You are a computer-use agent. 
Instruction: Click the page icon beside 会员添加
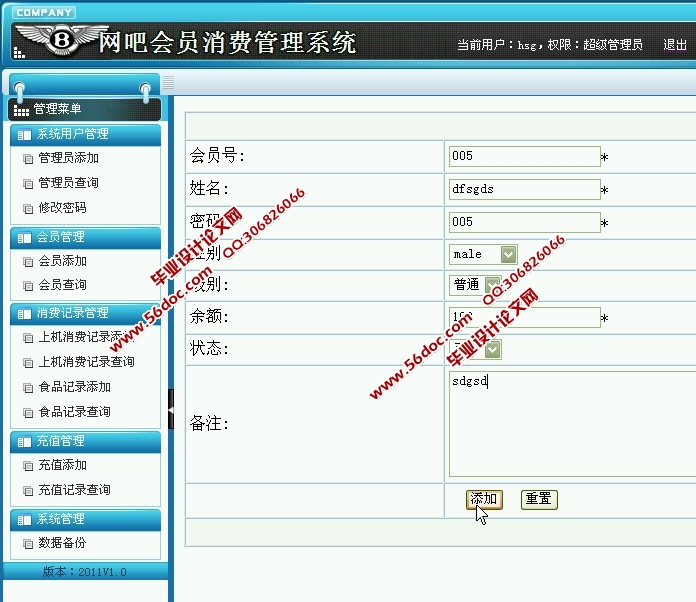tap(28, 261)
